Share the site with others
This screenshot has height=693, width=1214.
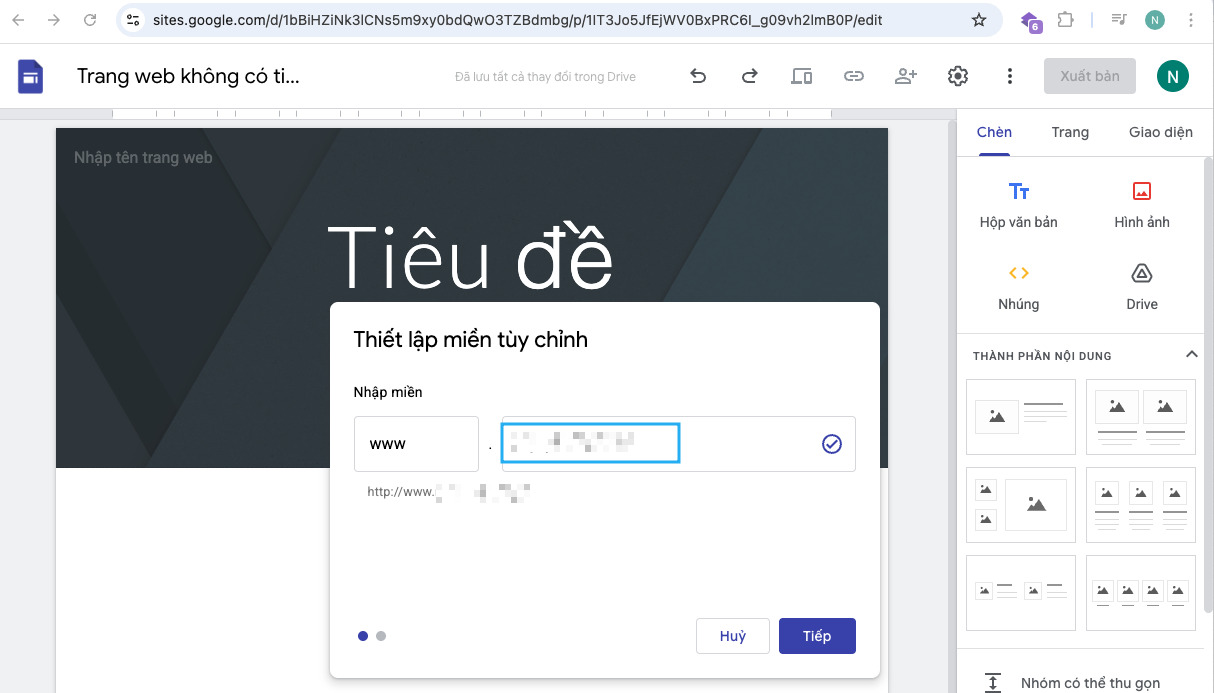tap(905, 75)
